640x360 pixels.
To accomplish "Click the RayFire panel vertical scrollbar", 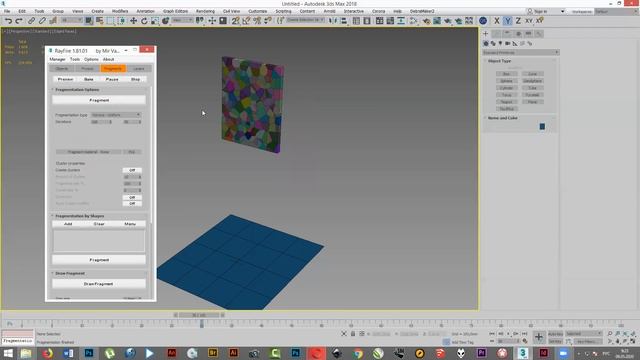I will pyautogui.click(x=152, y=155).
